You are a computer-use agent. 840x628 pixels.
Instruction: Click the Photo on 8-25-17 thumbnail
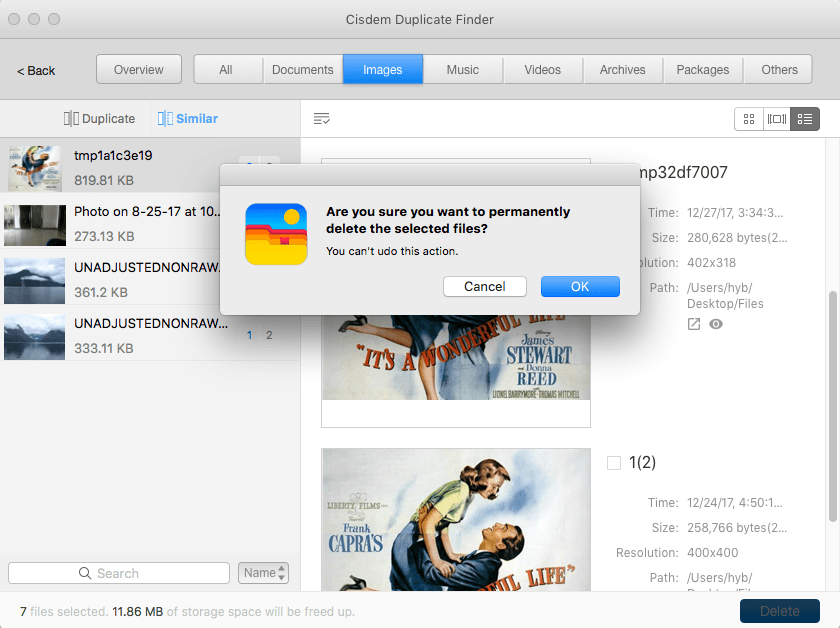coord(35,225)
